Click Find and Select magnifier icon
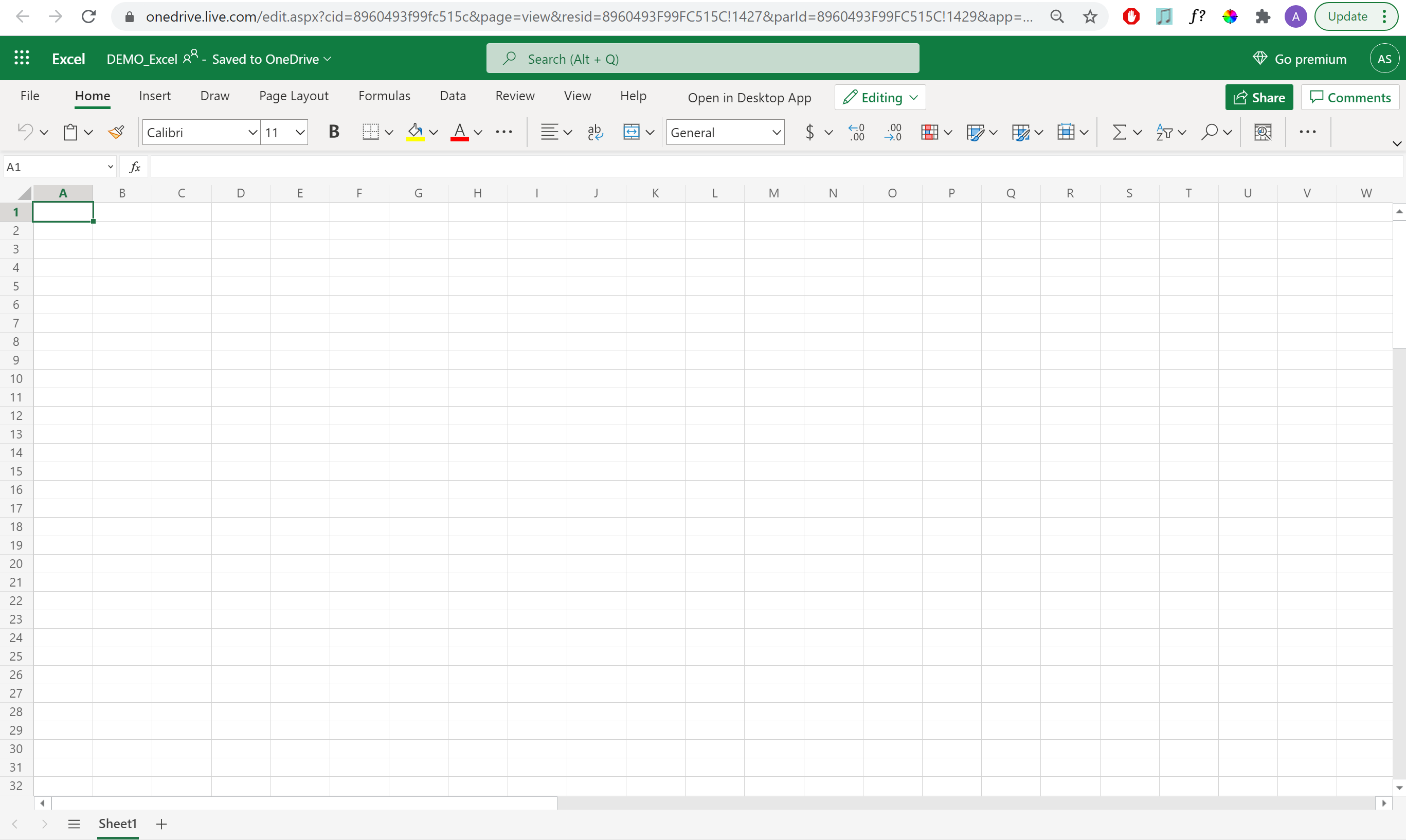Viewport: 1406px width, 840px height. 1210,132
